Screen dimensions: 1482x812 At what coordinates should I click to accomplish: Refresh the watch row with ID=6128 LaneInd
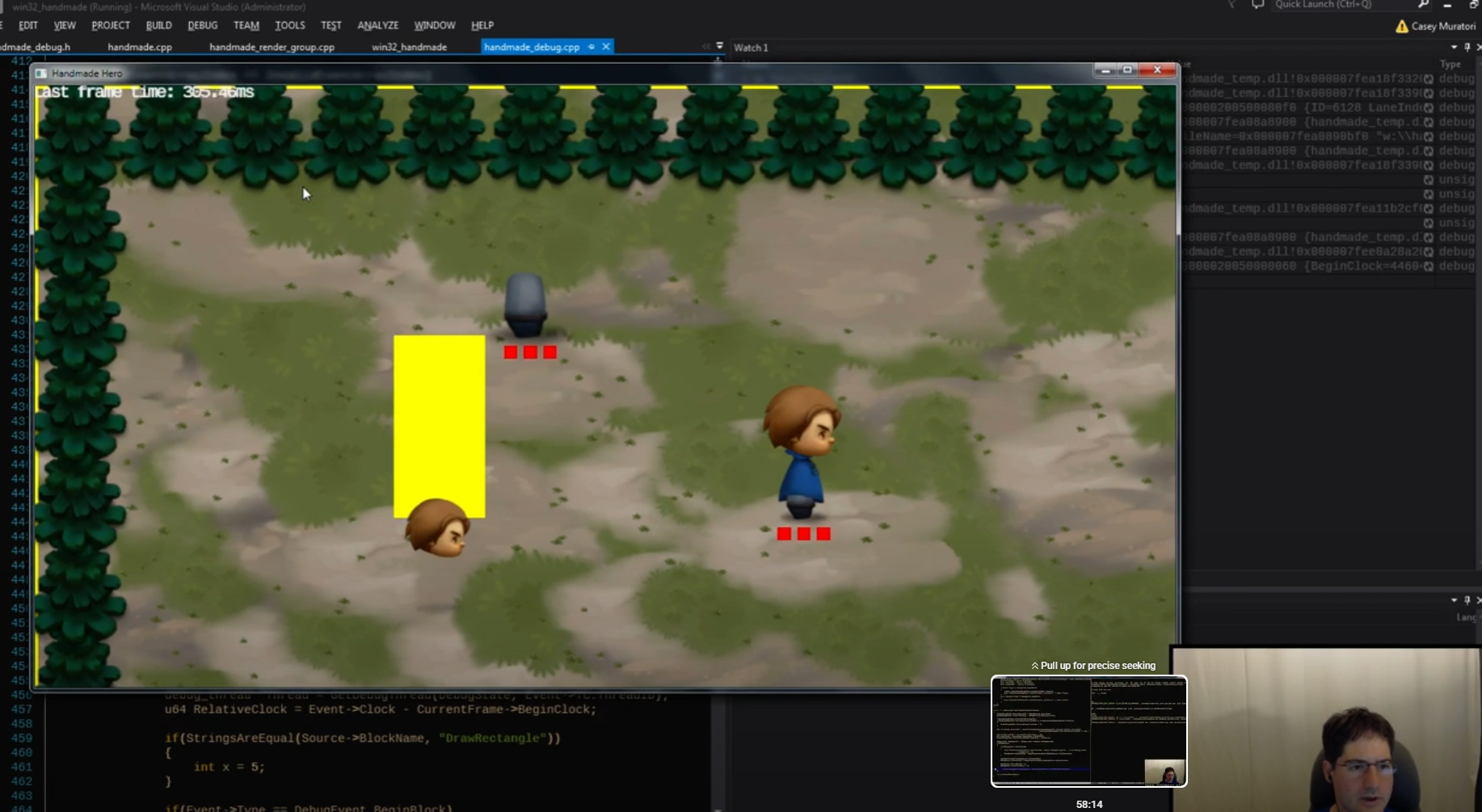[x=1429, y=107]
